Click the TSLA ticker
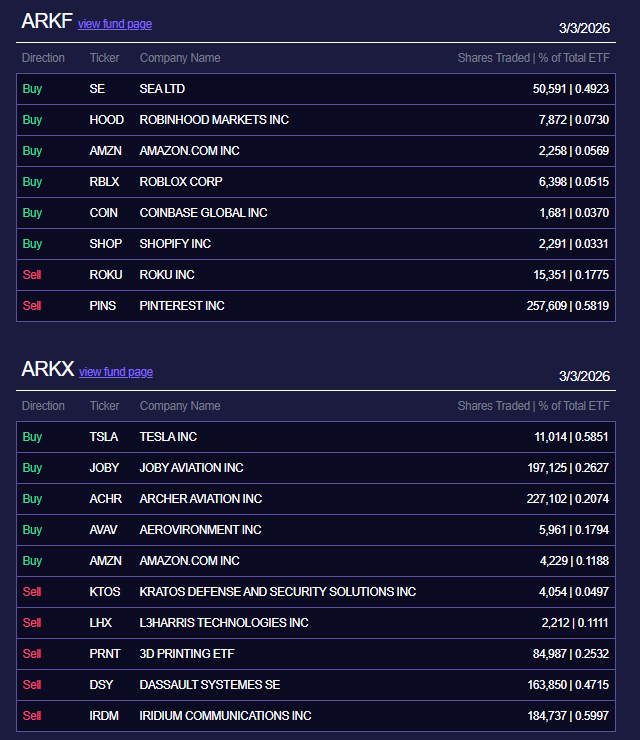Viewport: 640px width, 740px height. 104,437
